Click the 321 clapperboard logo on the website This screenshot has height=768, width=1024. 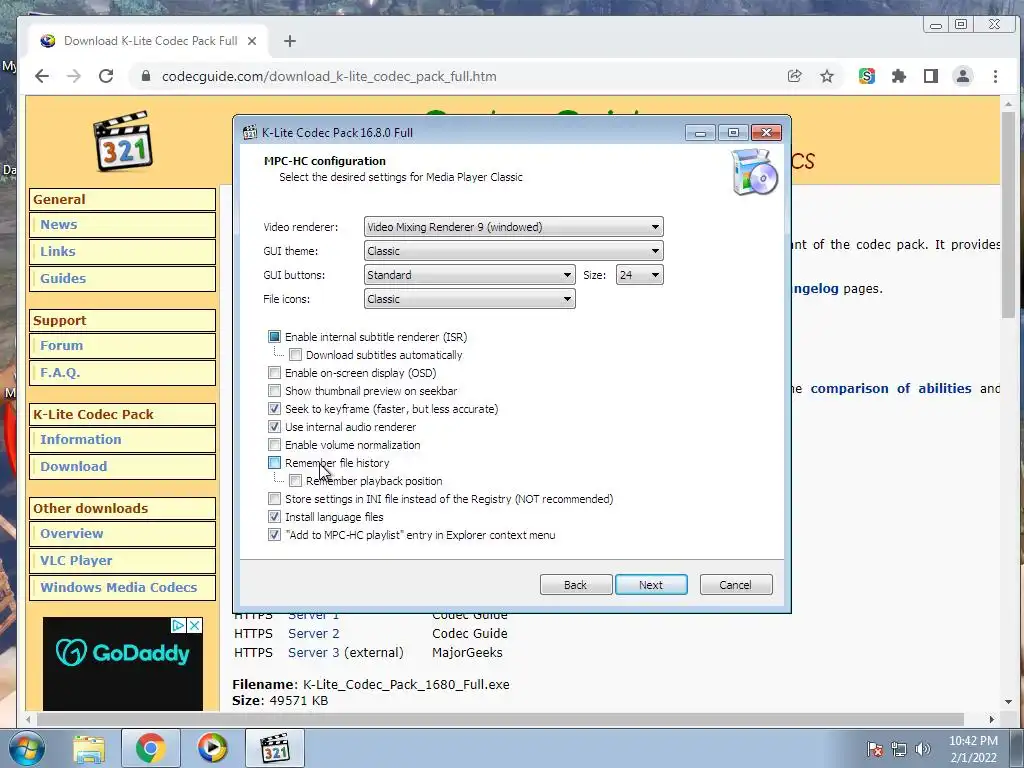pos(123,141)
